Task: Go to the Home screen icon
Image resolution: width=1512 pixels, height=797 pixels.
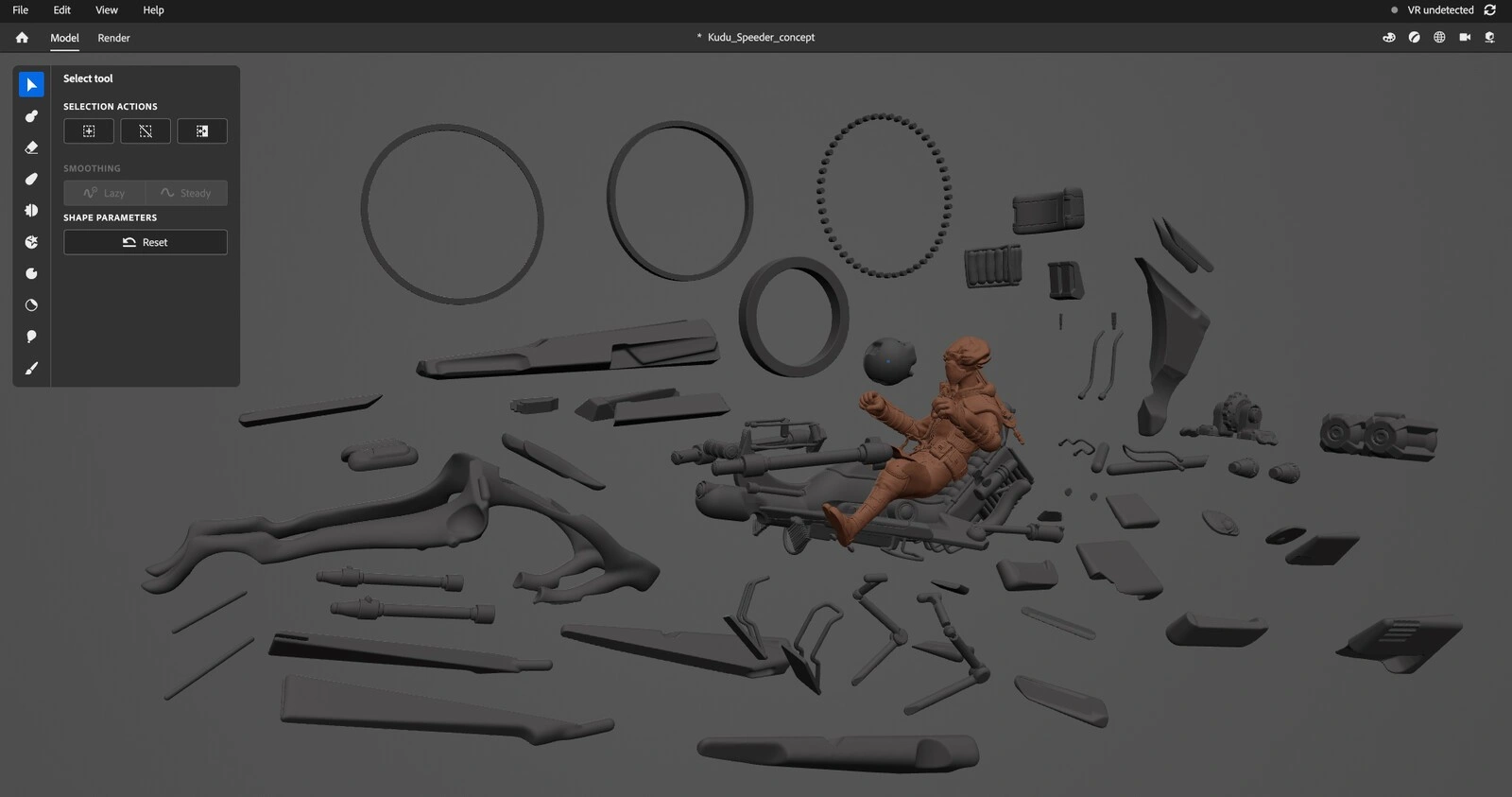Action: tap(22, 38)
